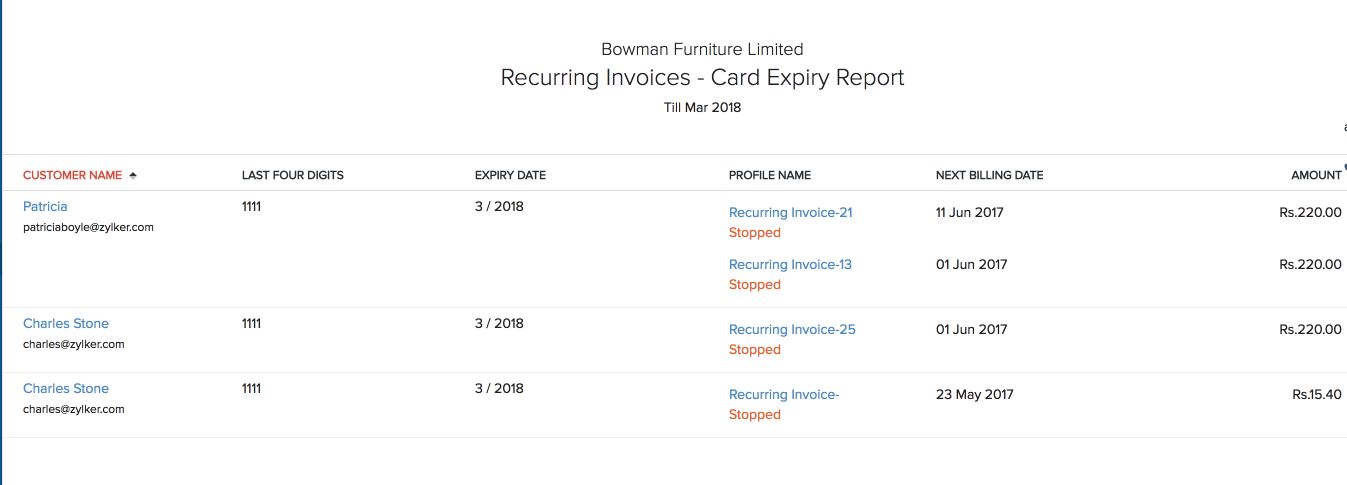Click the patriciaboyle@zylker.com email address
The image size is (1347, 485).
[88, 227]
